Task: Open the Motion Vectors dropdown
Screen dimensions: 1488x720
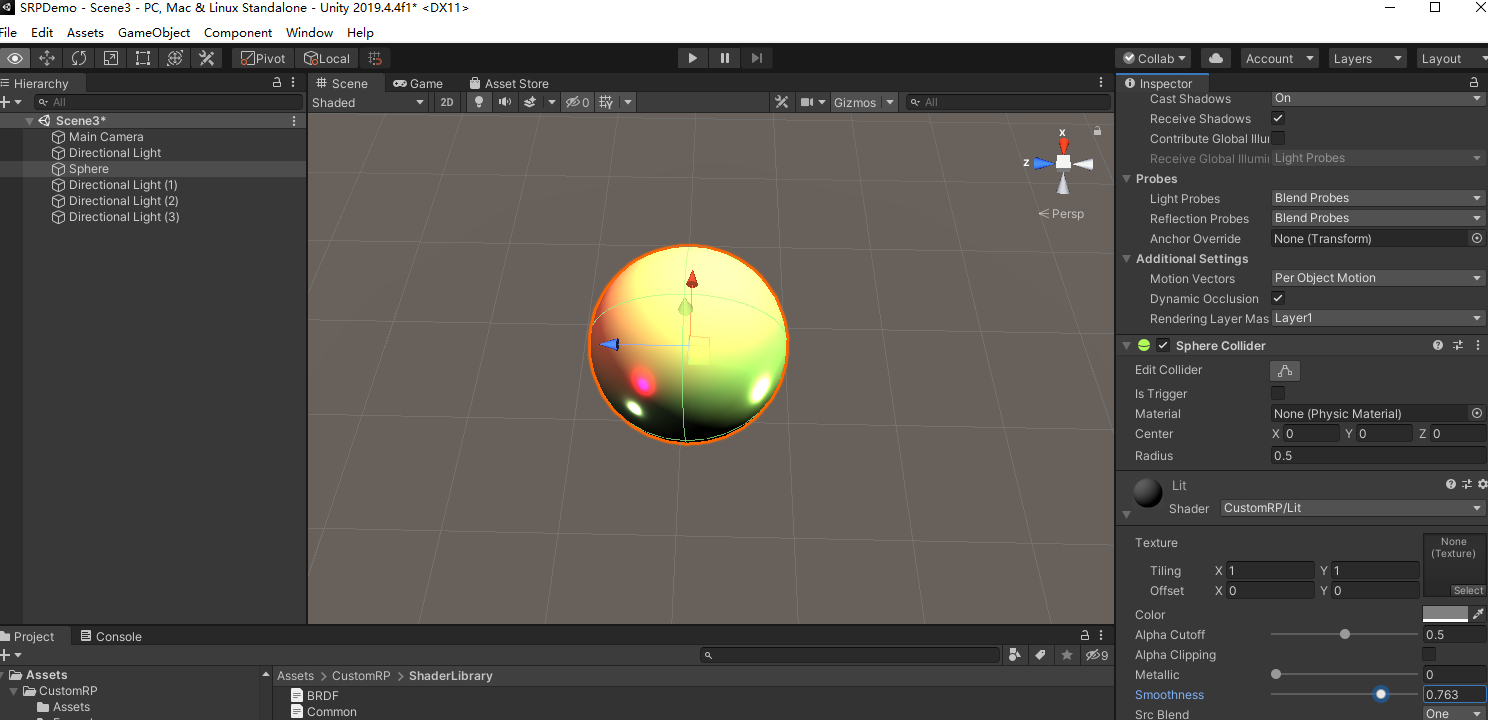Action: [x=1377, y=278]
